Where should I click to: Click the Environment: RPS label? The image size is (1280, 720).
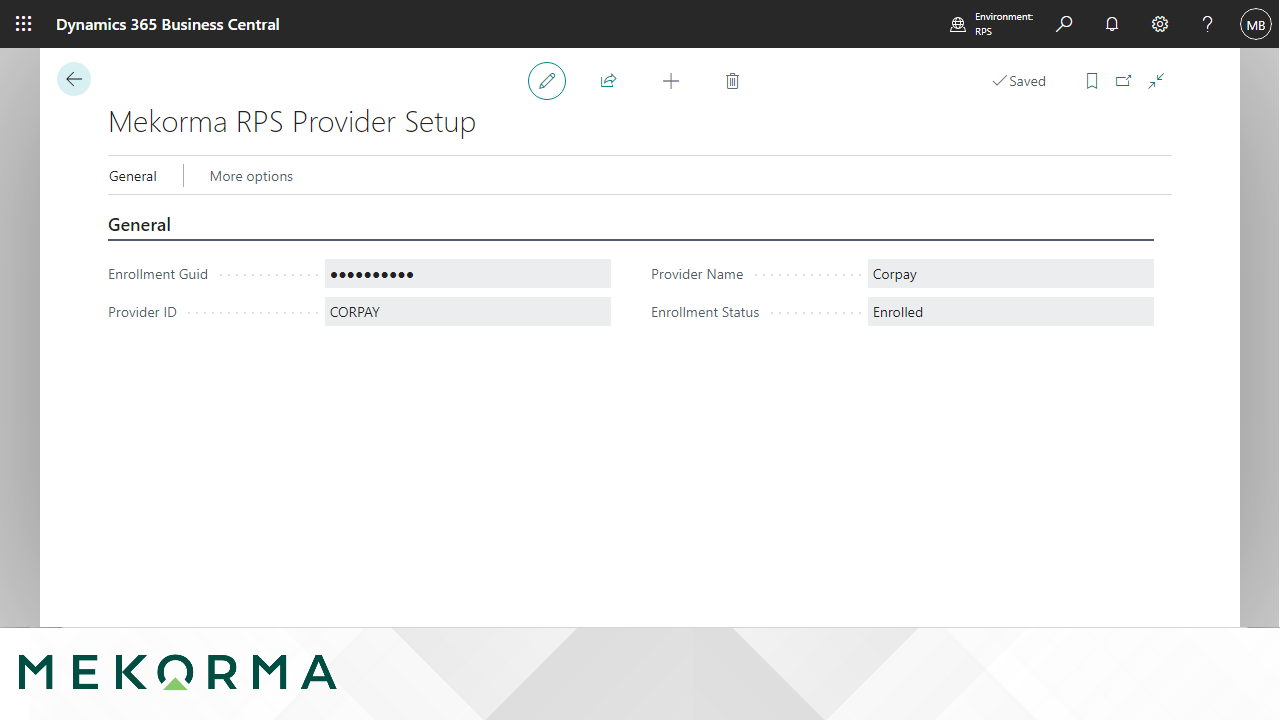pos(1004,24)
